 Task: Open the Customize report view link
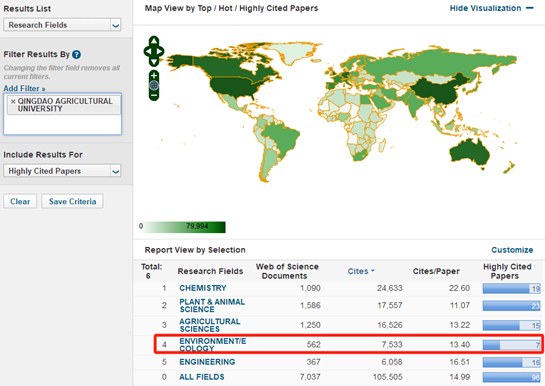click(512, 250)
